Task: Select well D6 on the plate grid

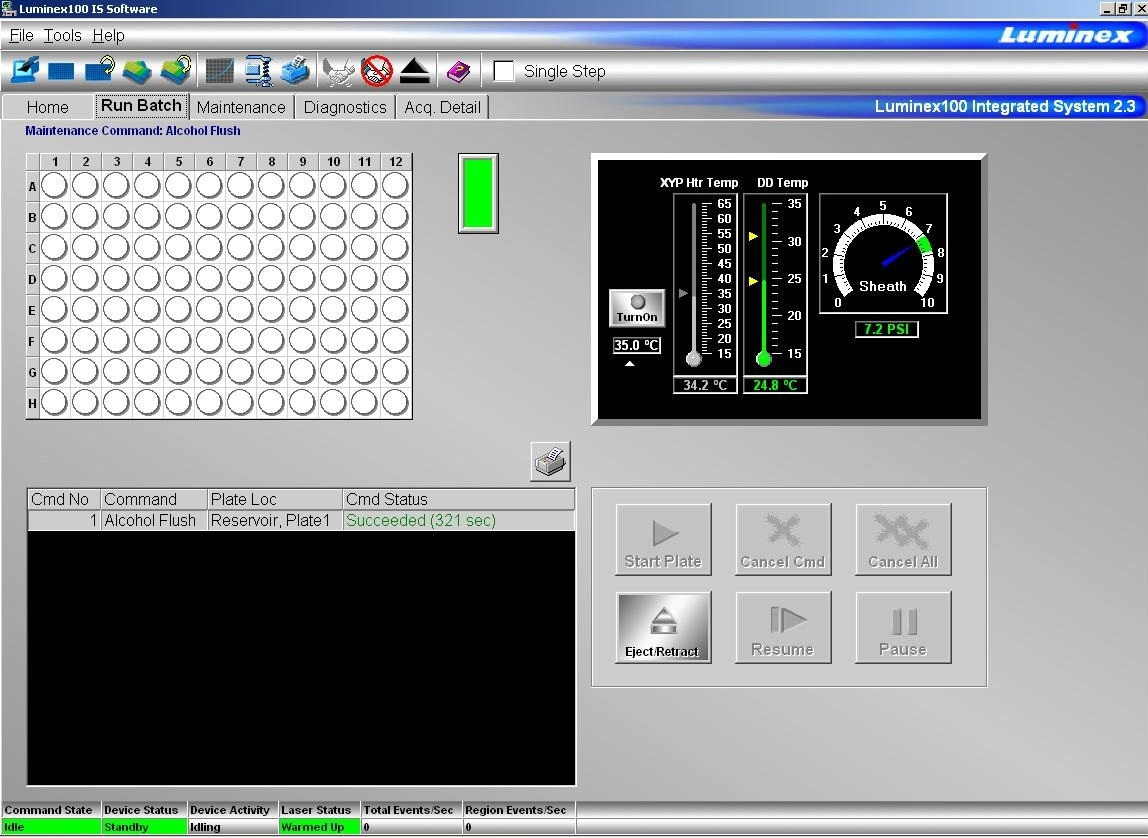Action: [x=209, y=278]
